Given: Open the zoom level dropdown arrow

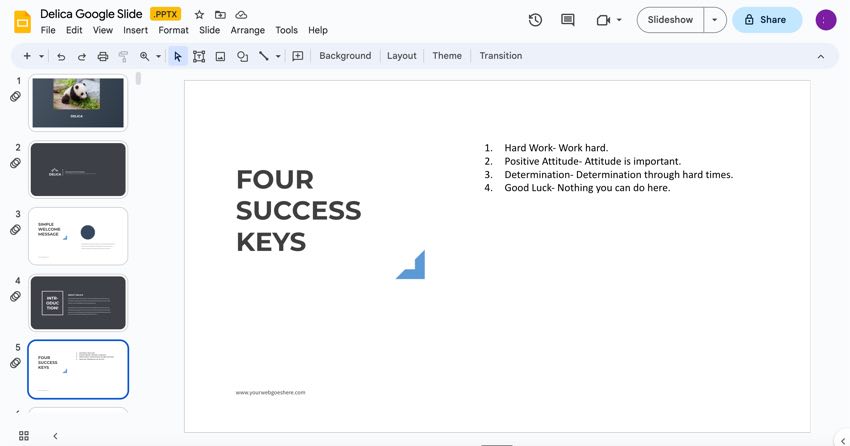Looking at the screenshot, I should pyautogui.click(x=158, y=56).
